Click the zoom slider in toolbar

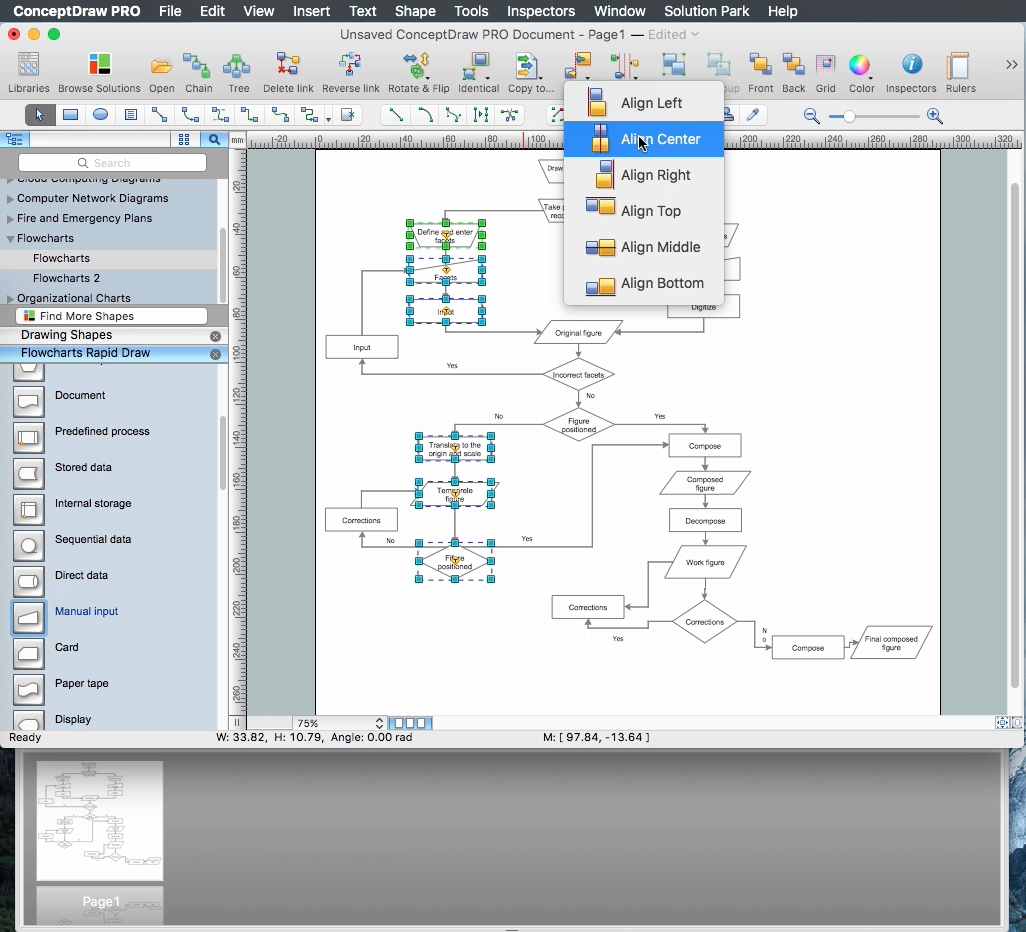850,117
